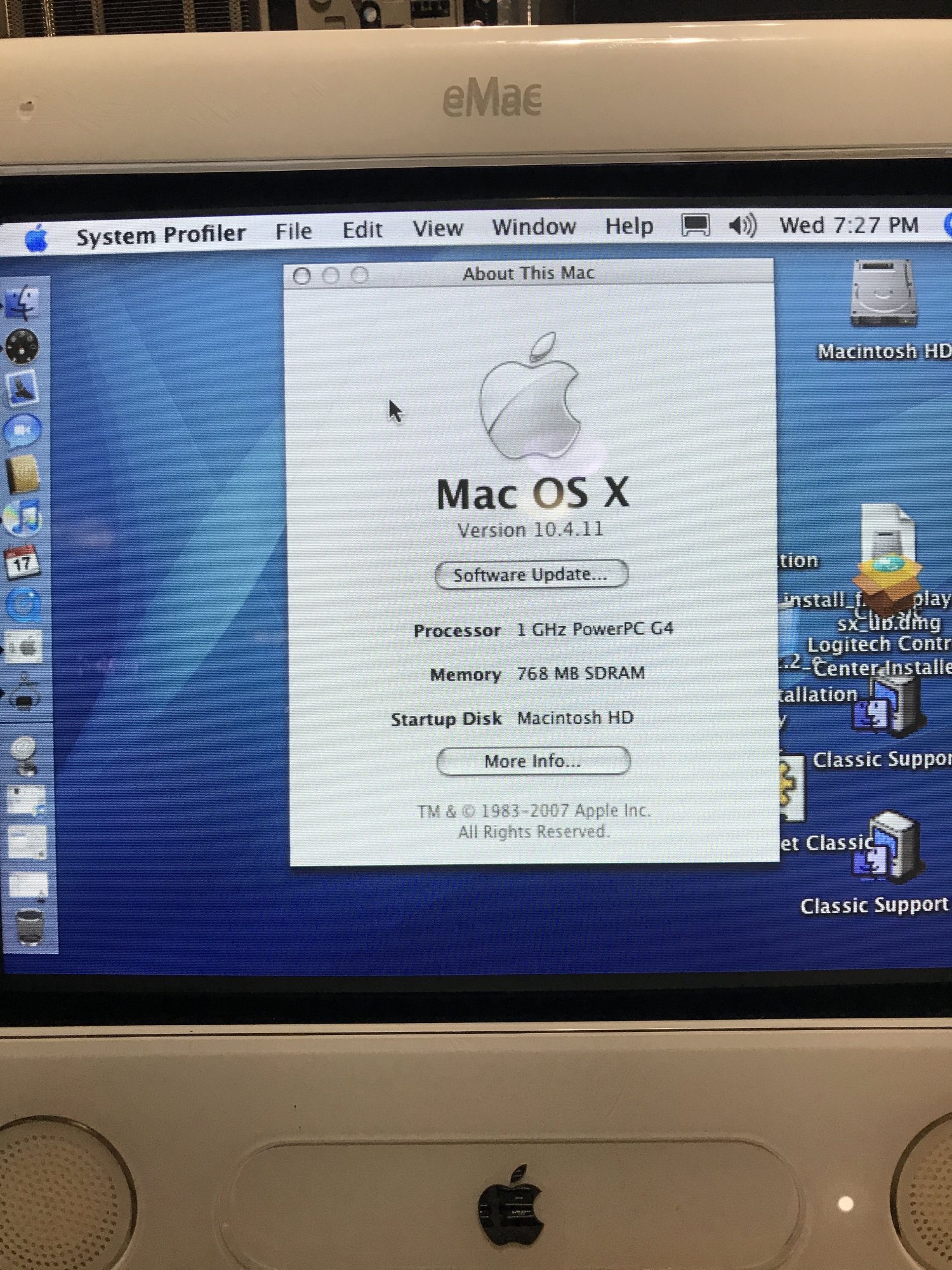Open the Window menu

coord(534,227)
